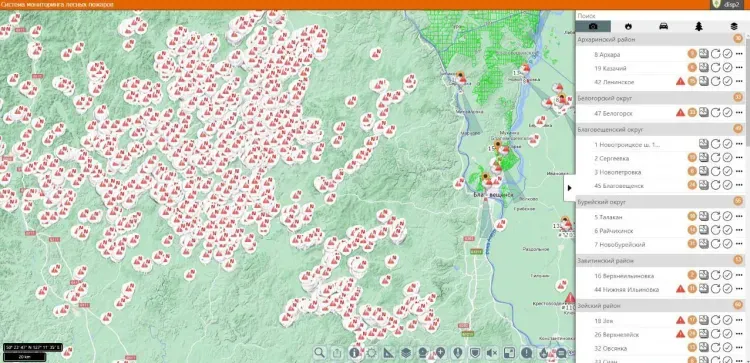Open the brightness sun icon in bottom toolbar
Viewport: 750px width, 363px height.
371,353
